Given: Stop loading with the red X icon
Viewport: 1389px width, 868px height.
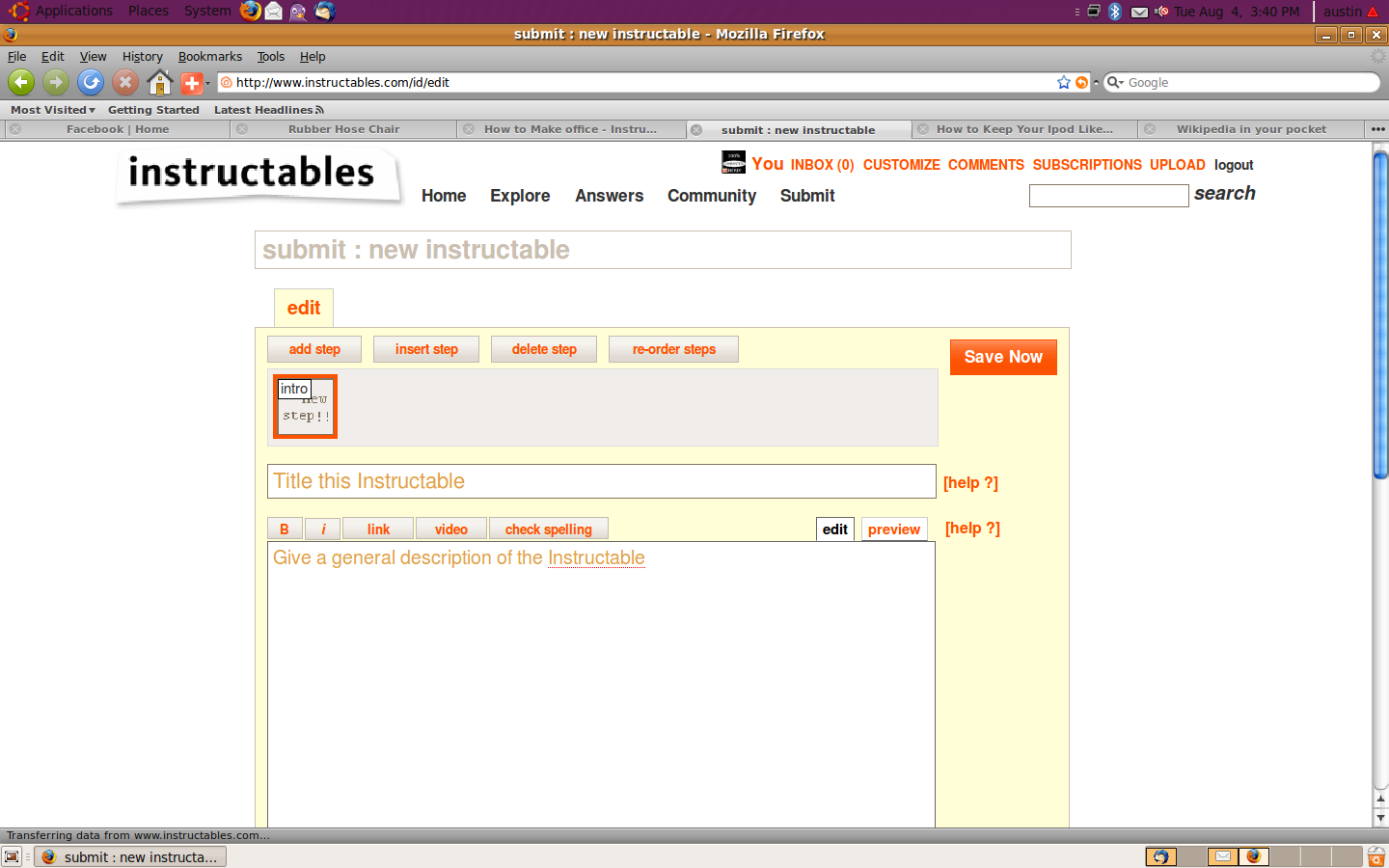Looking at the screenshot, I should coord(125,83).
